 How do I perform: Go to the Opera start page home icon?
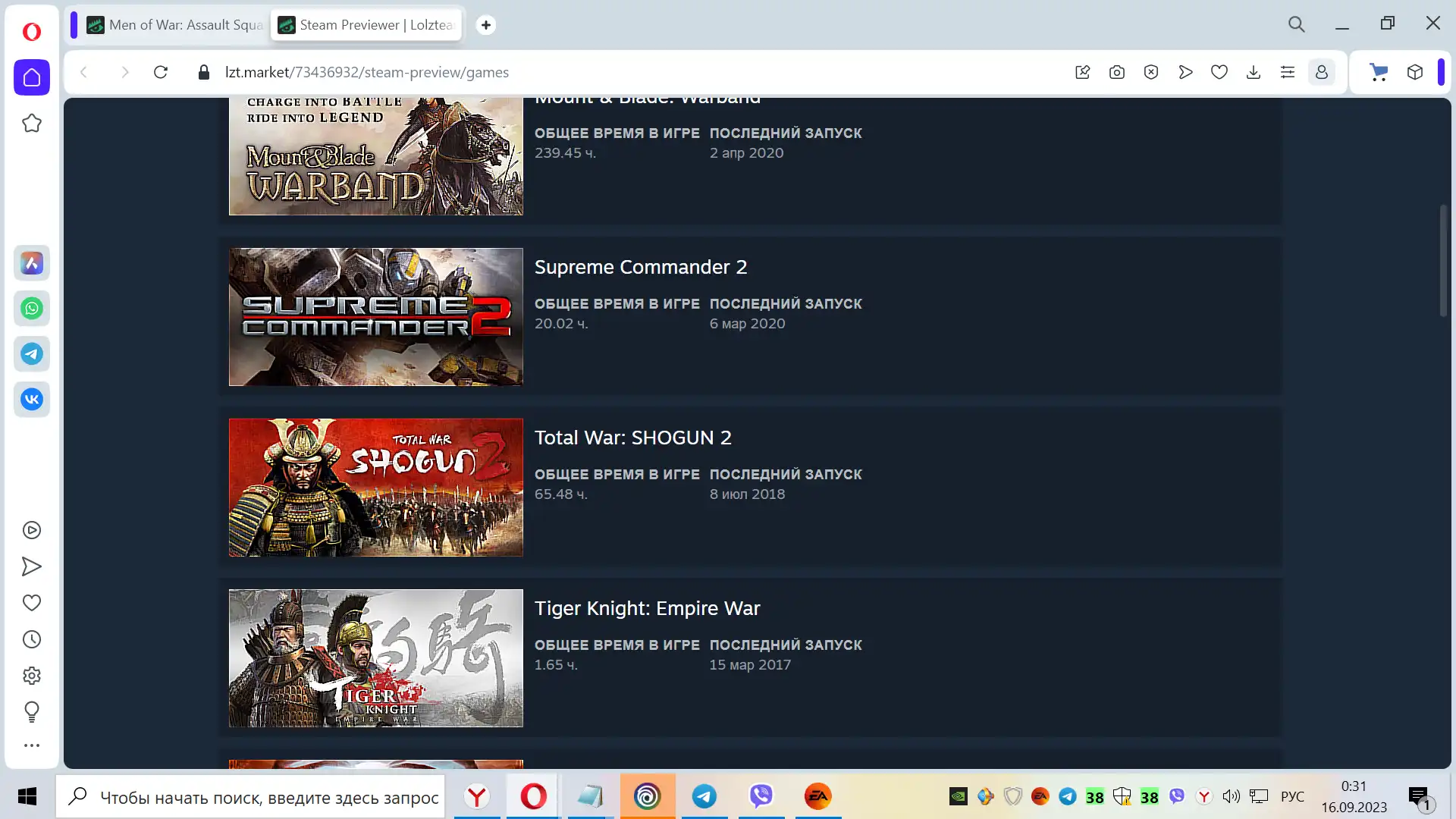pyautogui.click(x=32, y=77)
